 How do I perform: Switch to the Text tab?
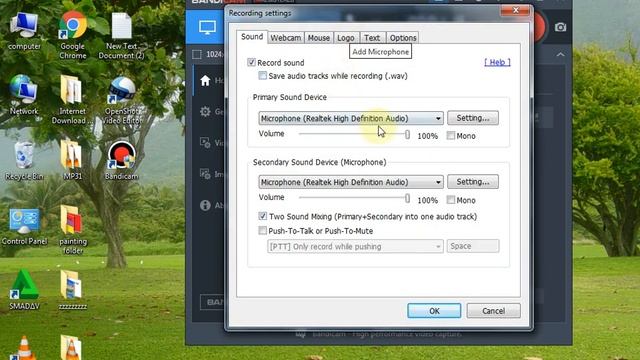point(372,38)
